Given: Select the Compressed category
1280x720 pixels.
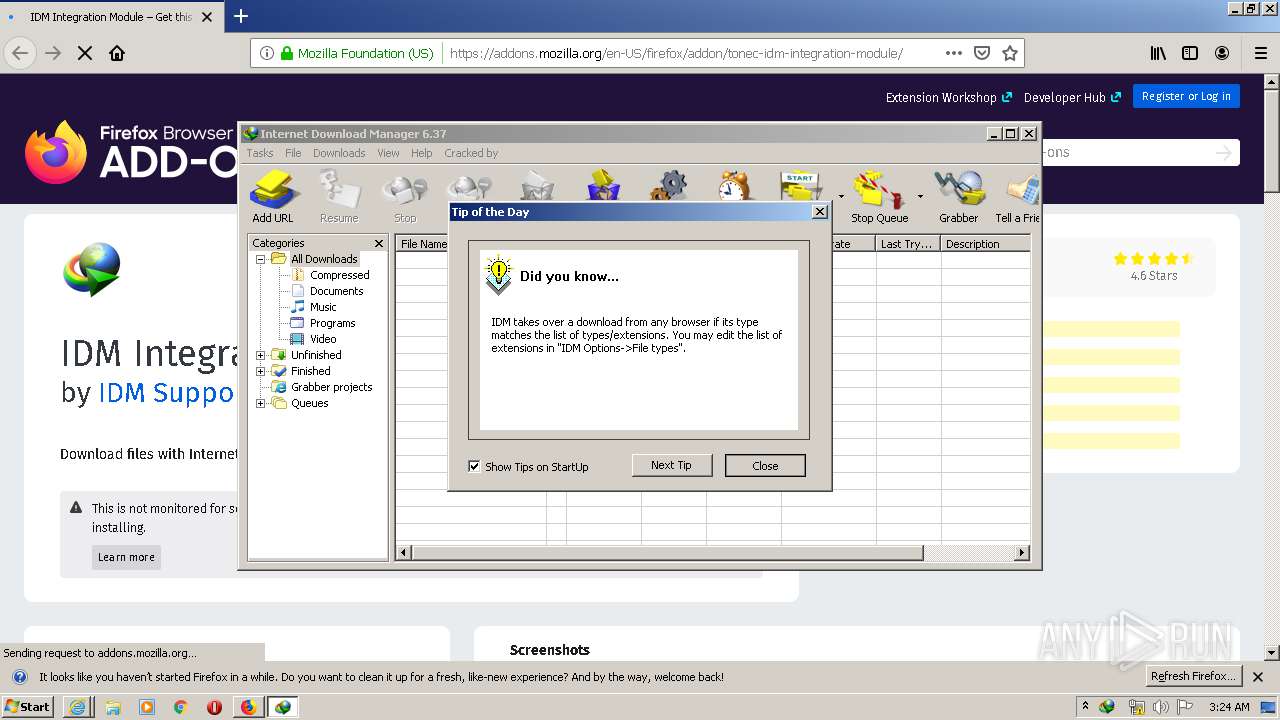Looking at the screenshot, I should pyautogui.click(x=339, y=275).
